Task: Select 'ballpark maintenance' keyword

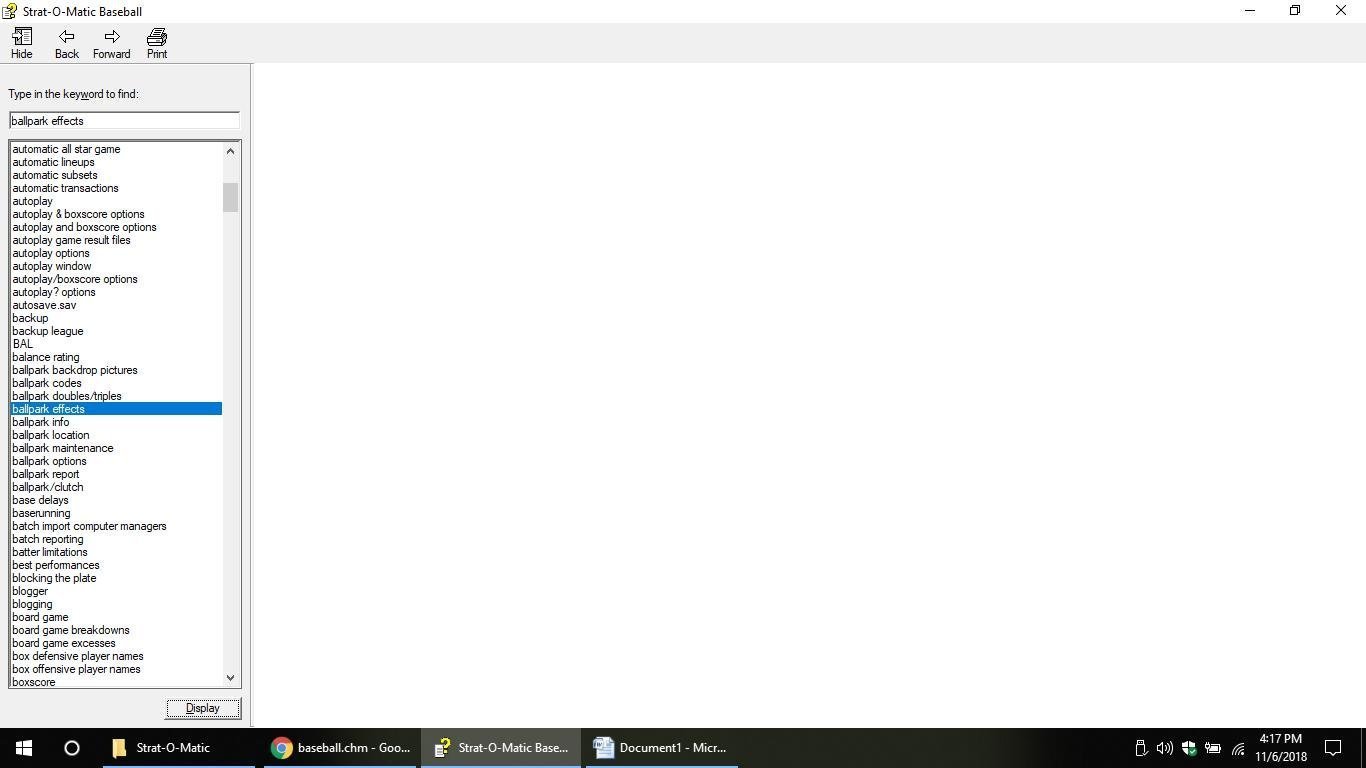Action: click(x=63, y=448)
